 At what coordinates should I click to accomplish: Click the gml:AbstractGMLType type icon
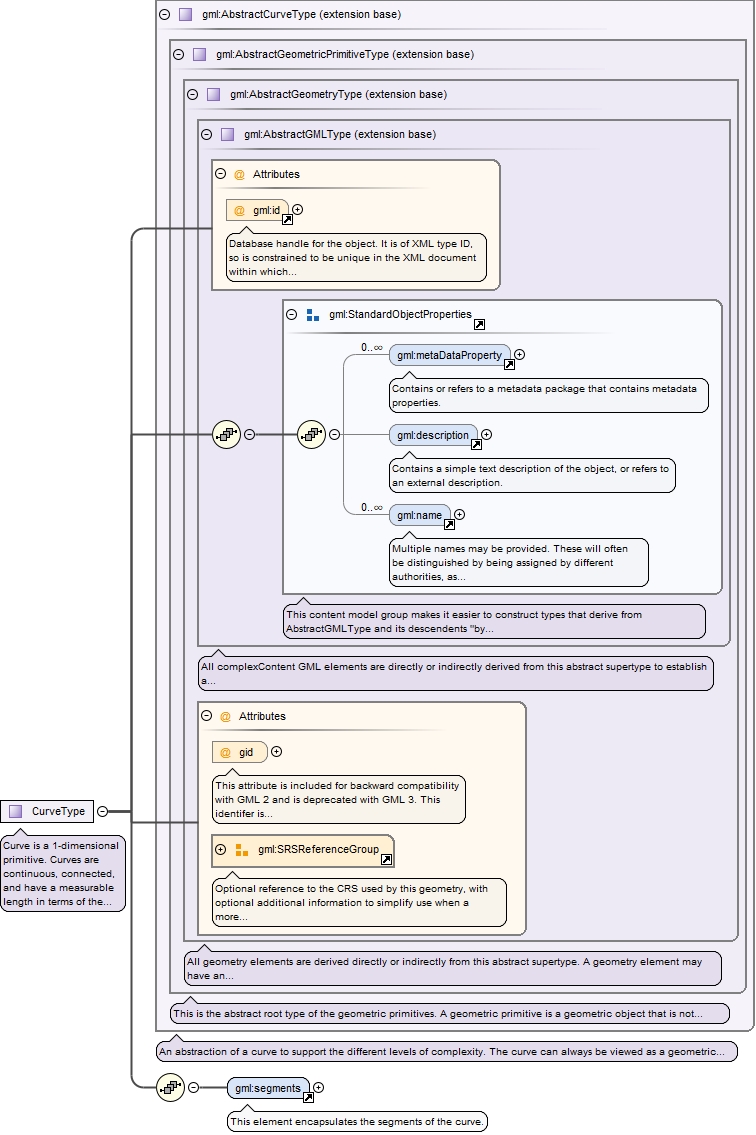click(227, 134)
